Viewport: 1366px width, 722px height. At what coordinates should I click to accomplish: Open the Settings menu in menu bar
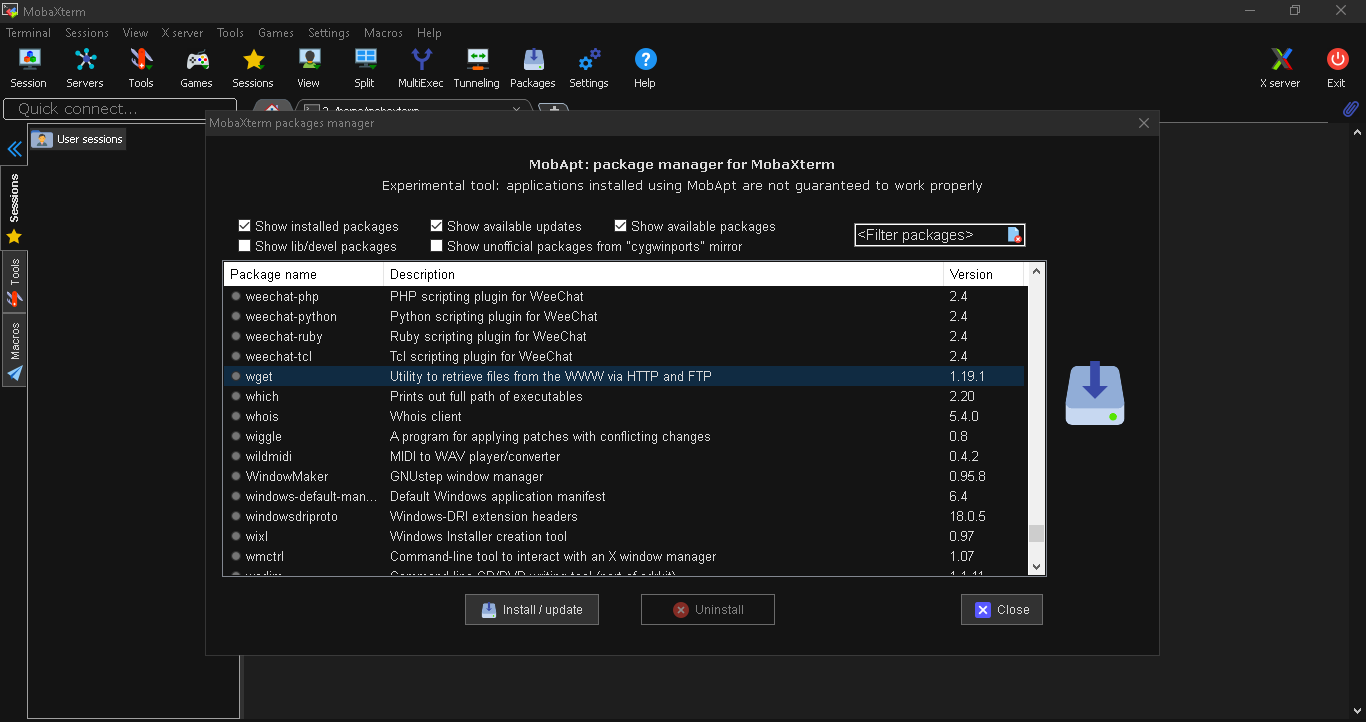[329, 33]
